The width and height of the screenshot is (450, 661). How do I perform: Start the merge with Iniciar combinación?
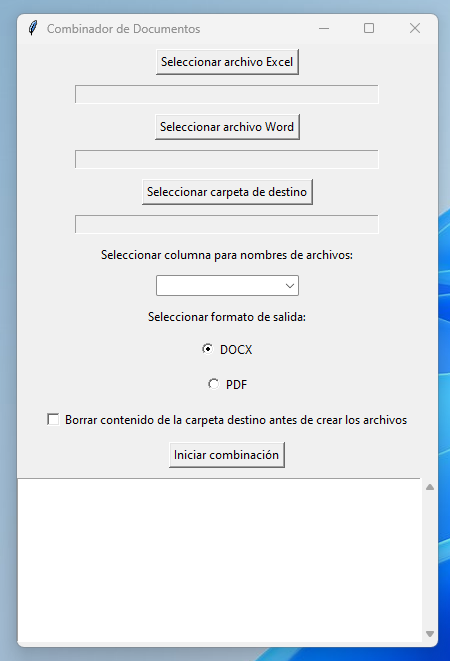pos(227,455)
